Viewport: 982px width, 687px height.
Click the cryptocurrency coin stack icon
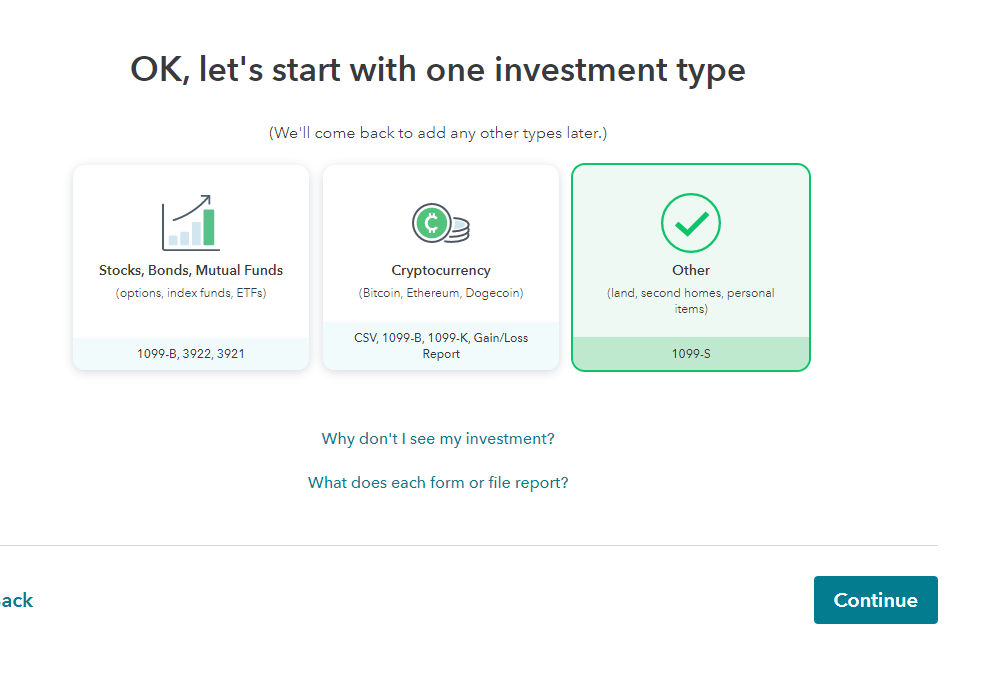click(x=441, y=224)
